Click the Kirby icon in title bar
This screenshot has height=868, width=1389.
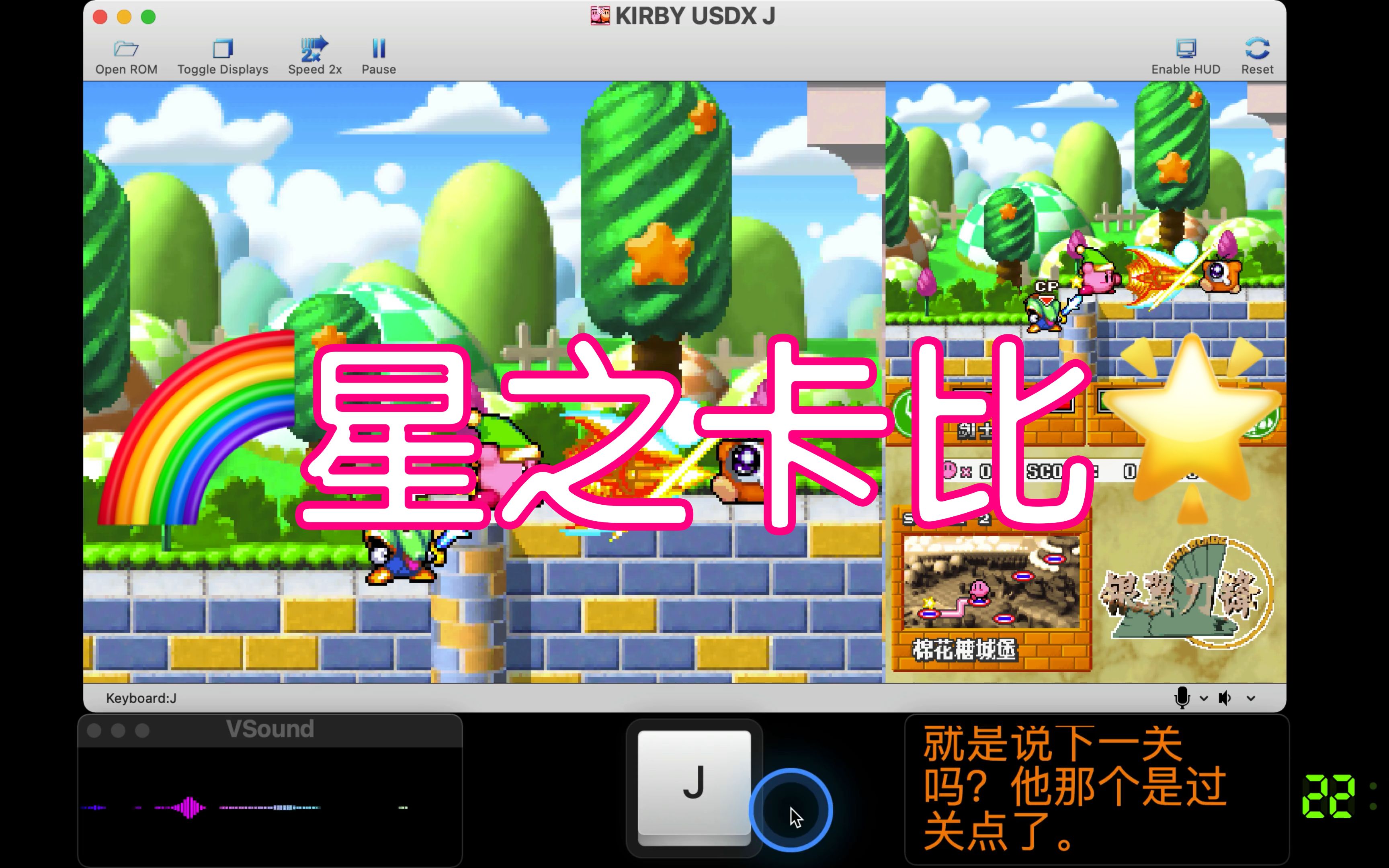(600, 16)
